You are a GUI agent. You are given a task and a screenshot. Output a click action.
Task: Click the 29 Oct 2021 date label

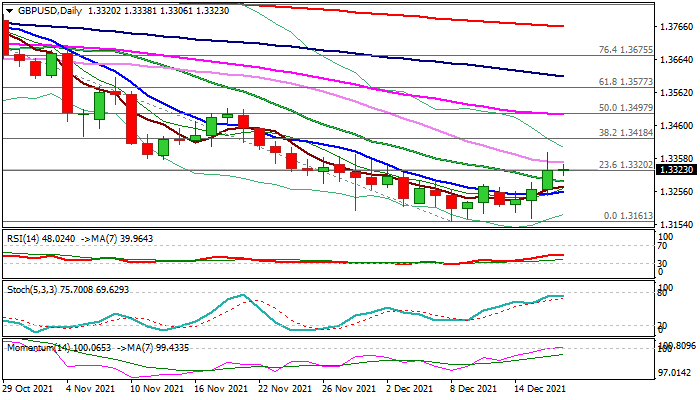[27, 389]
